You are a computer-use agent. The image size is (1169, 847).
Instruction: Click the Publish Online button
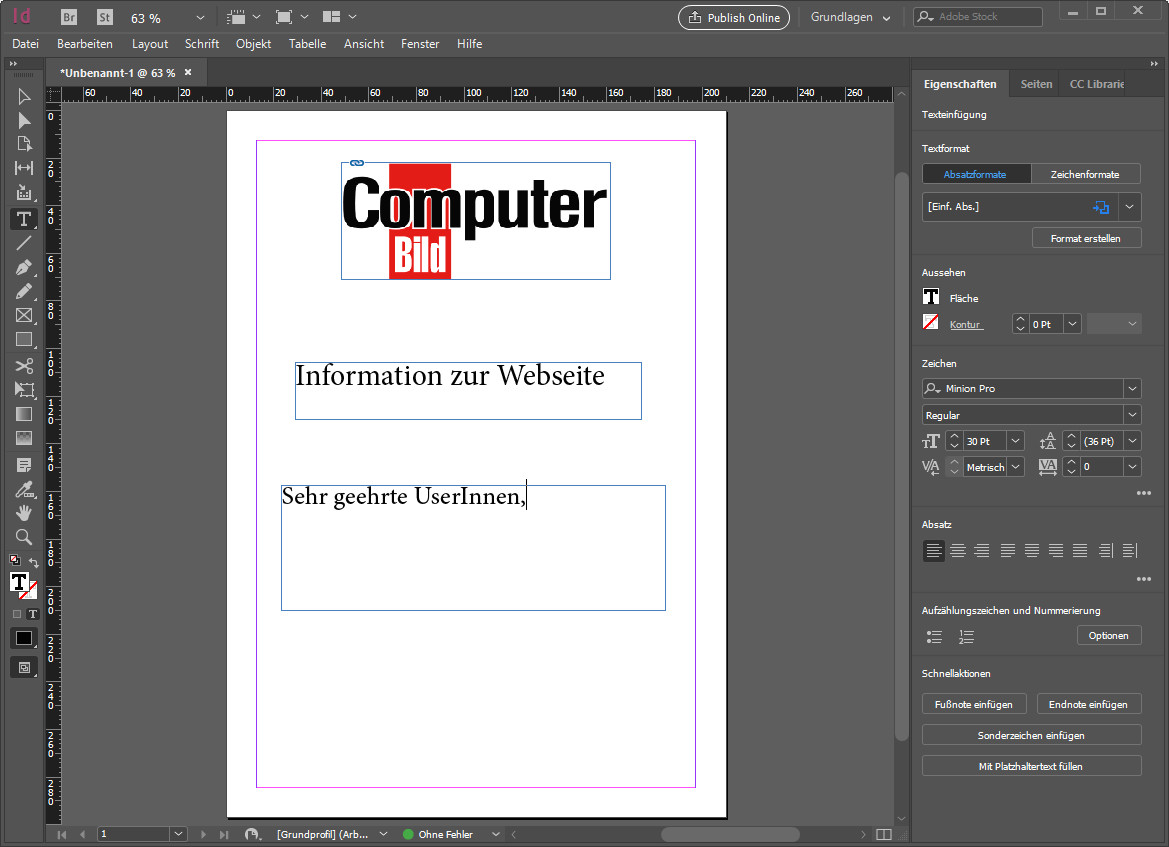[734, 17]
